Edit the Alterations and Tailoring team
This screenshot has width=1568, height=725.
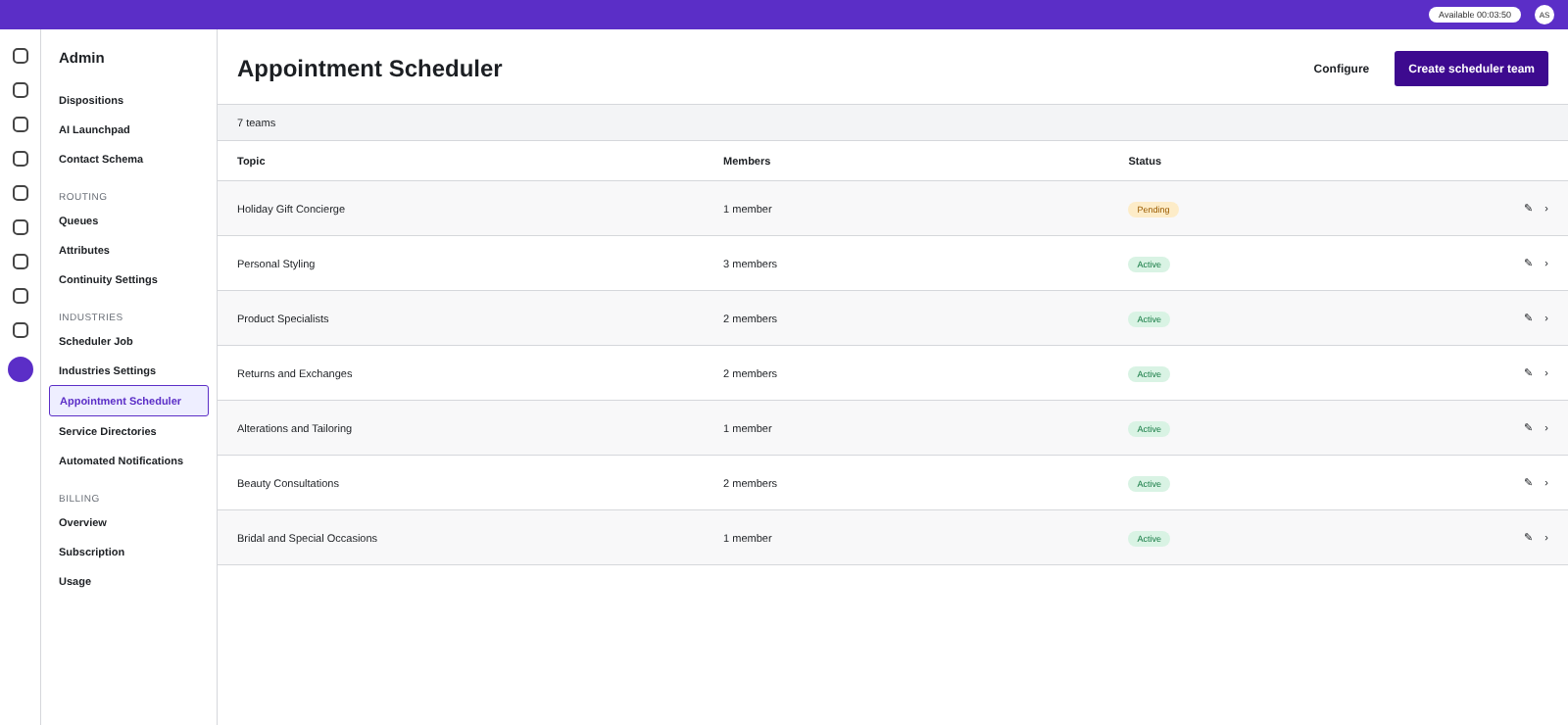click(1528, 428)
